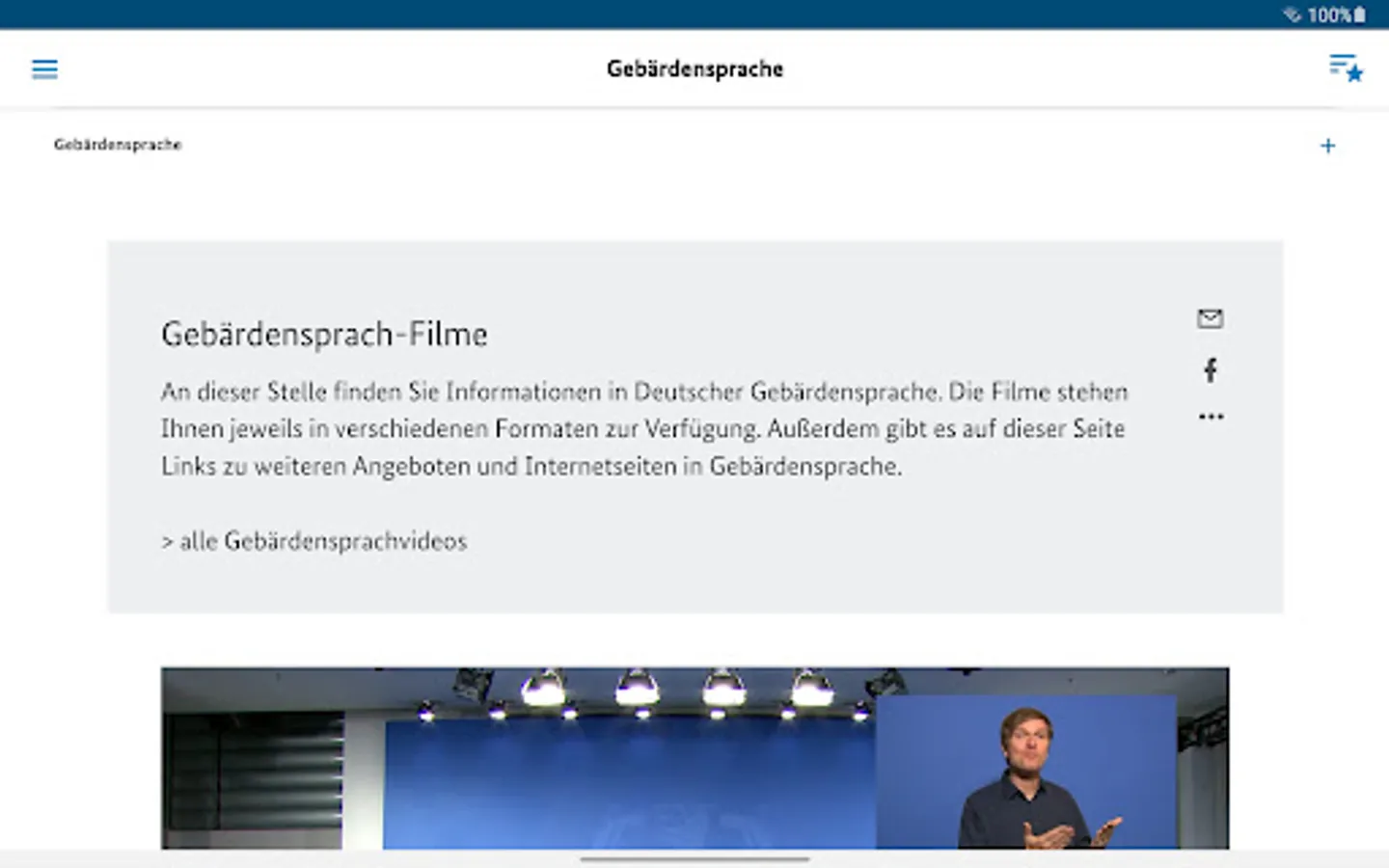1389x868 pixels.
Task: Open the favorites list icon
Action: coord(1346,68)
